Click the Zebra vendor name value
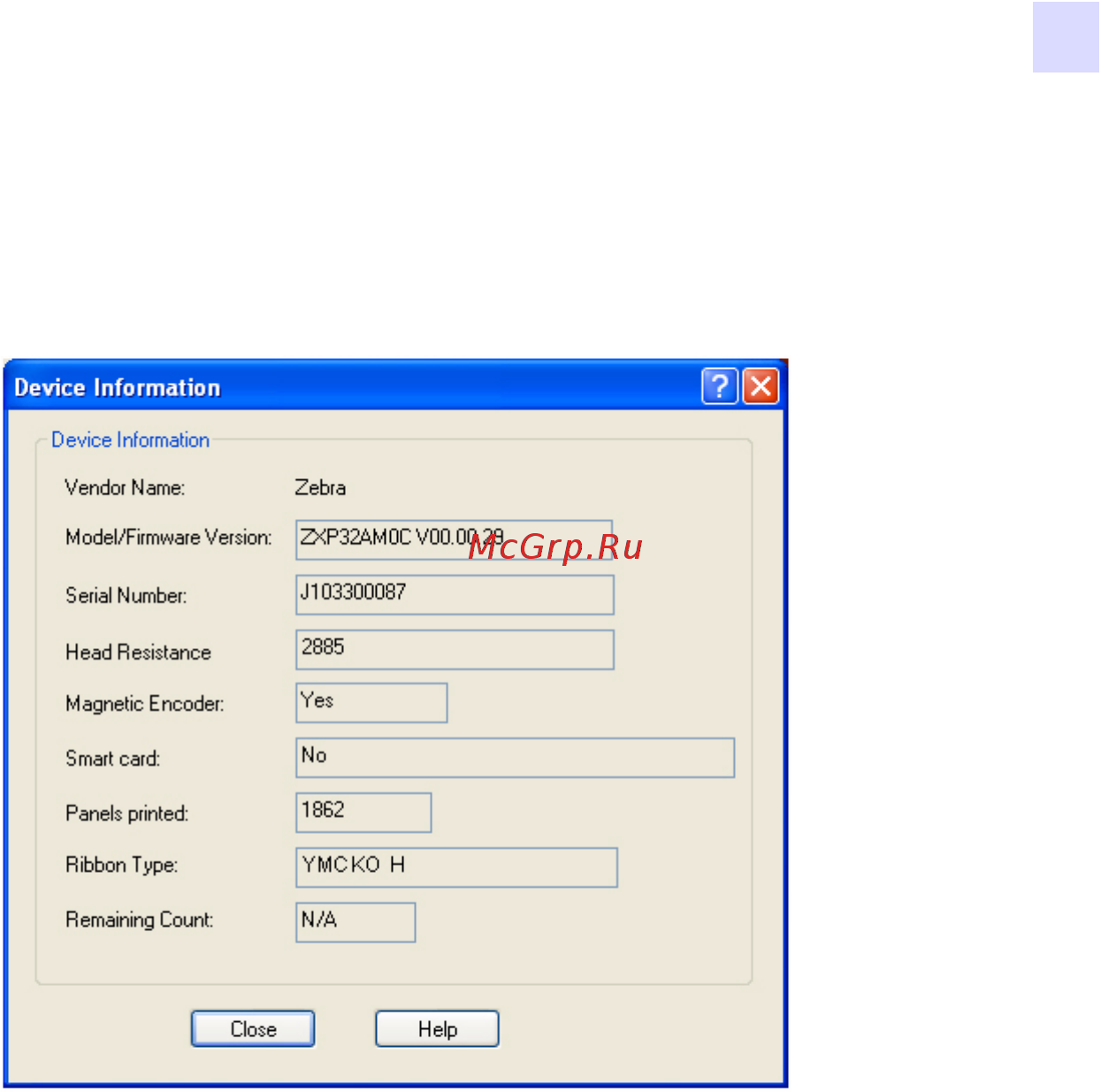 point(320,487)
